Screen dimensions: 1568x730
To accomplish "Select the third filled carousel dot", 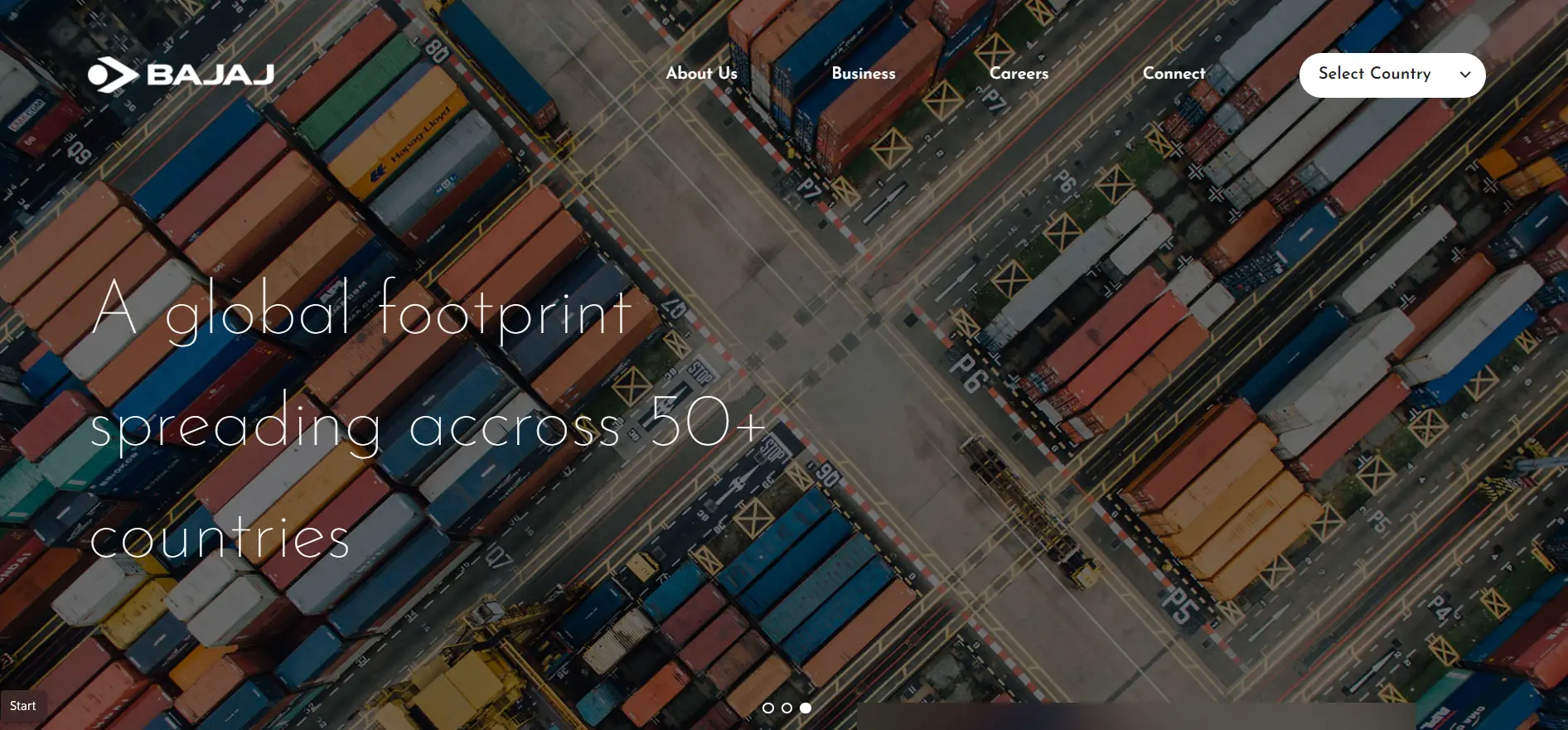I will coord(806,708).
